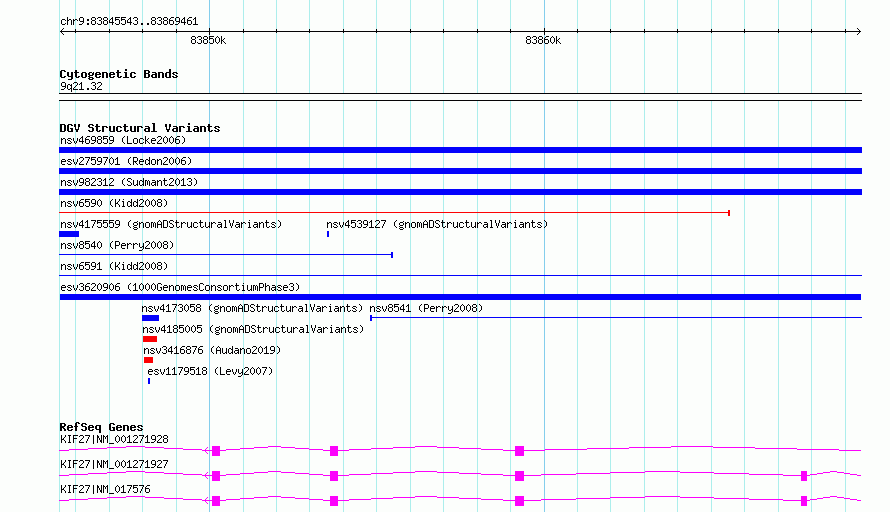Open nsv3416876 (Audano2019) label

(212, 350)
